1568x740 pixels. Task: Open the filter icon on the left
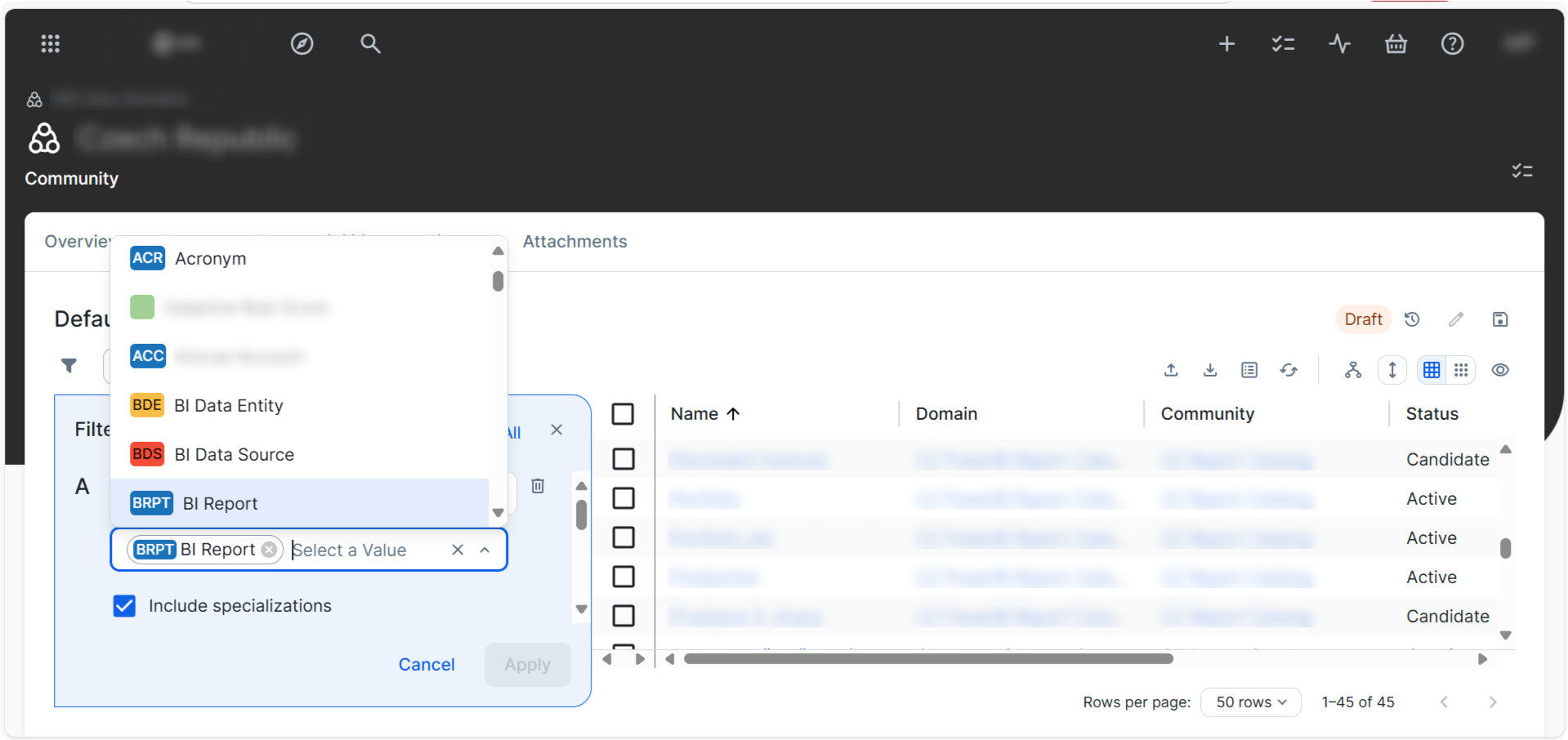coord(69,366)
